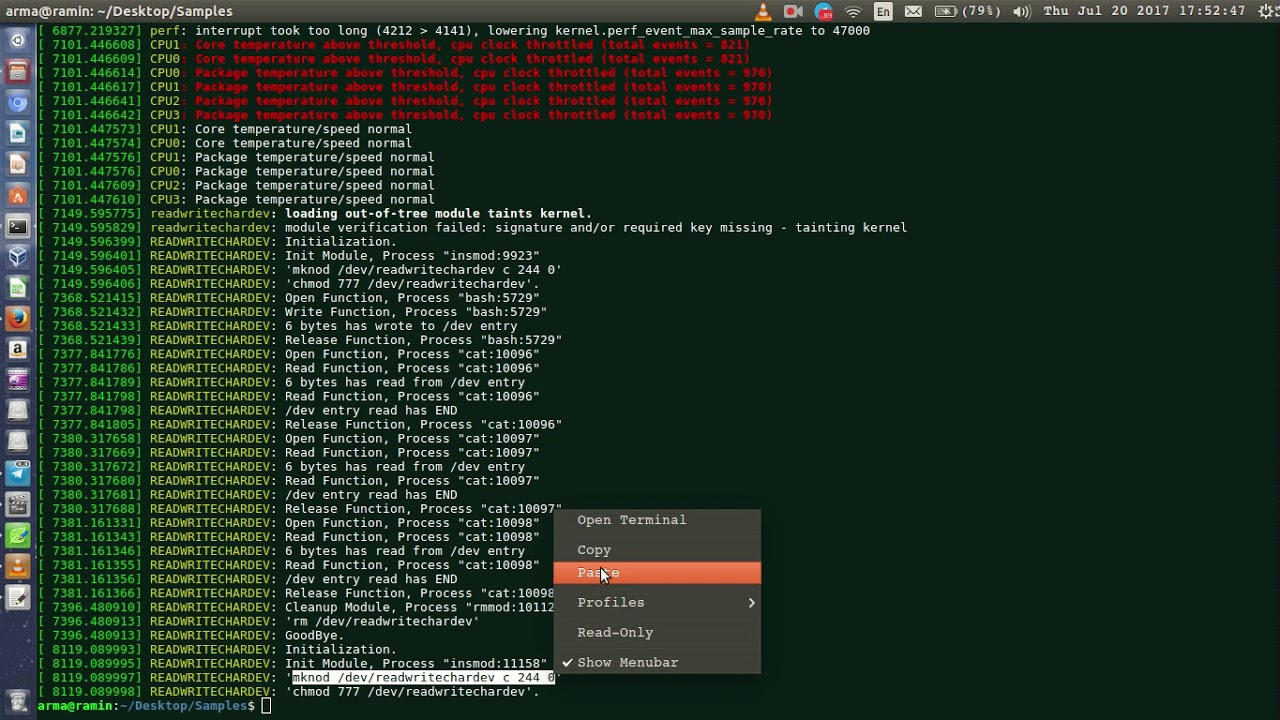This screenshot has height=720, width=1280.
Task: Open the Wi-Fi network indicator
Action: pyautogui.click(x=853, y=11)
